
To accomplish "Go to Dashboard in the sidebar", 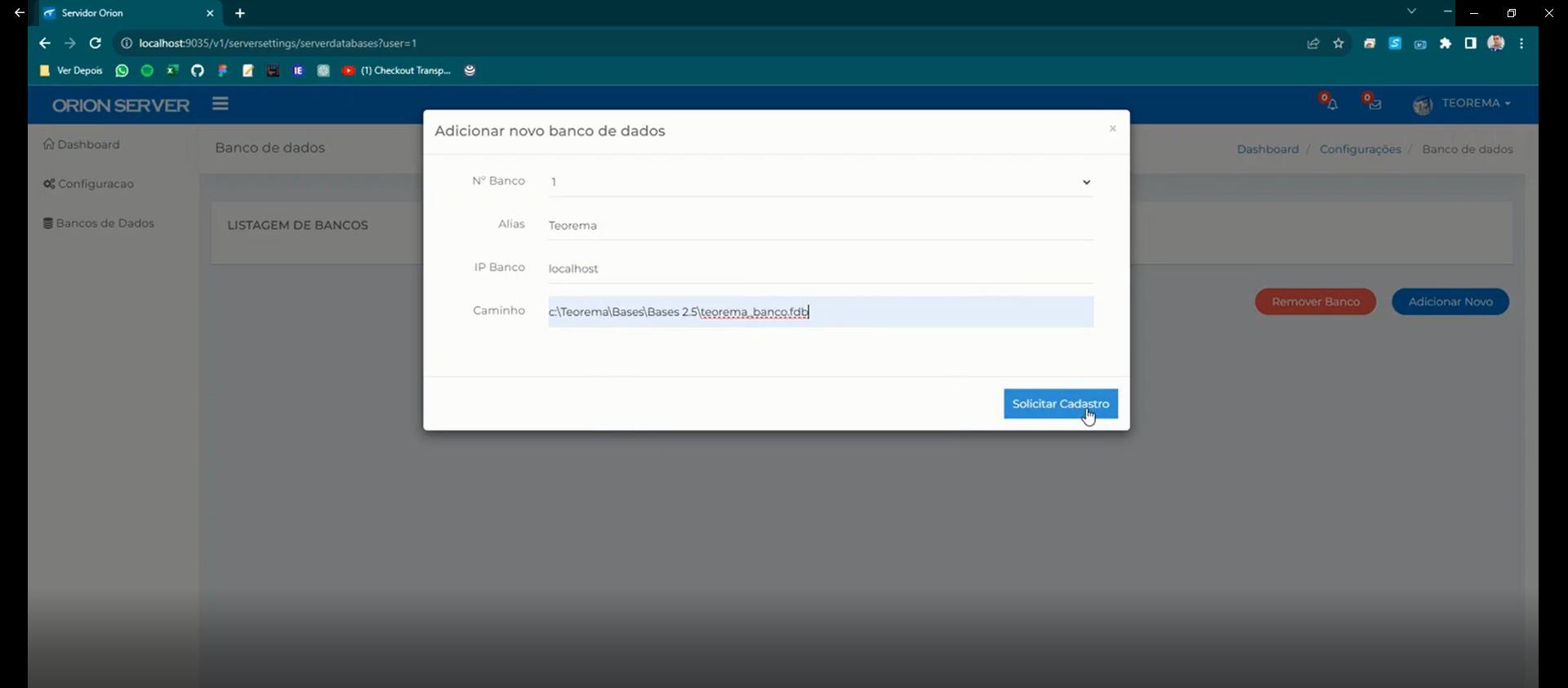I will pos(82,144).
